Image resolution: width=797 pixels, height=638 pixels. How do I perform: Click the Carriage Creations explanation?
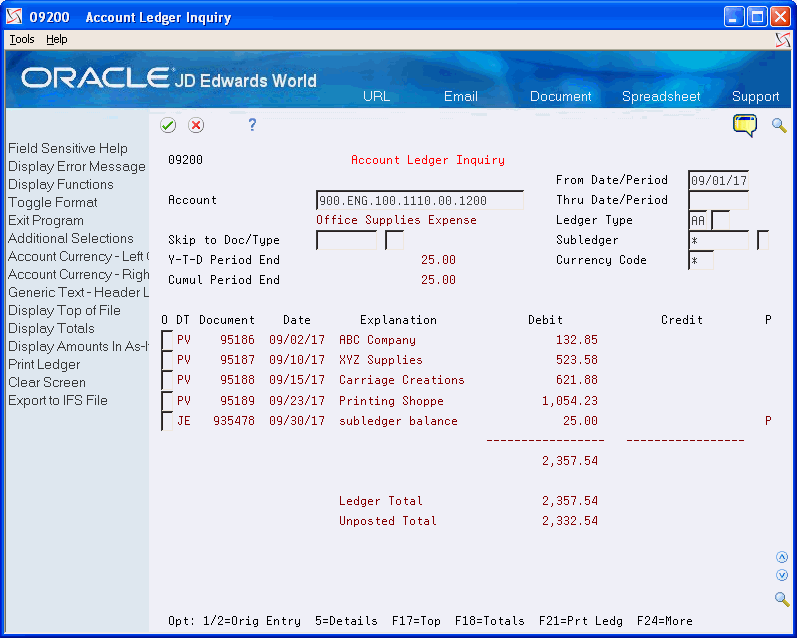click(402, 380)
